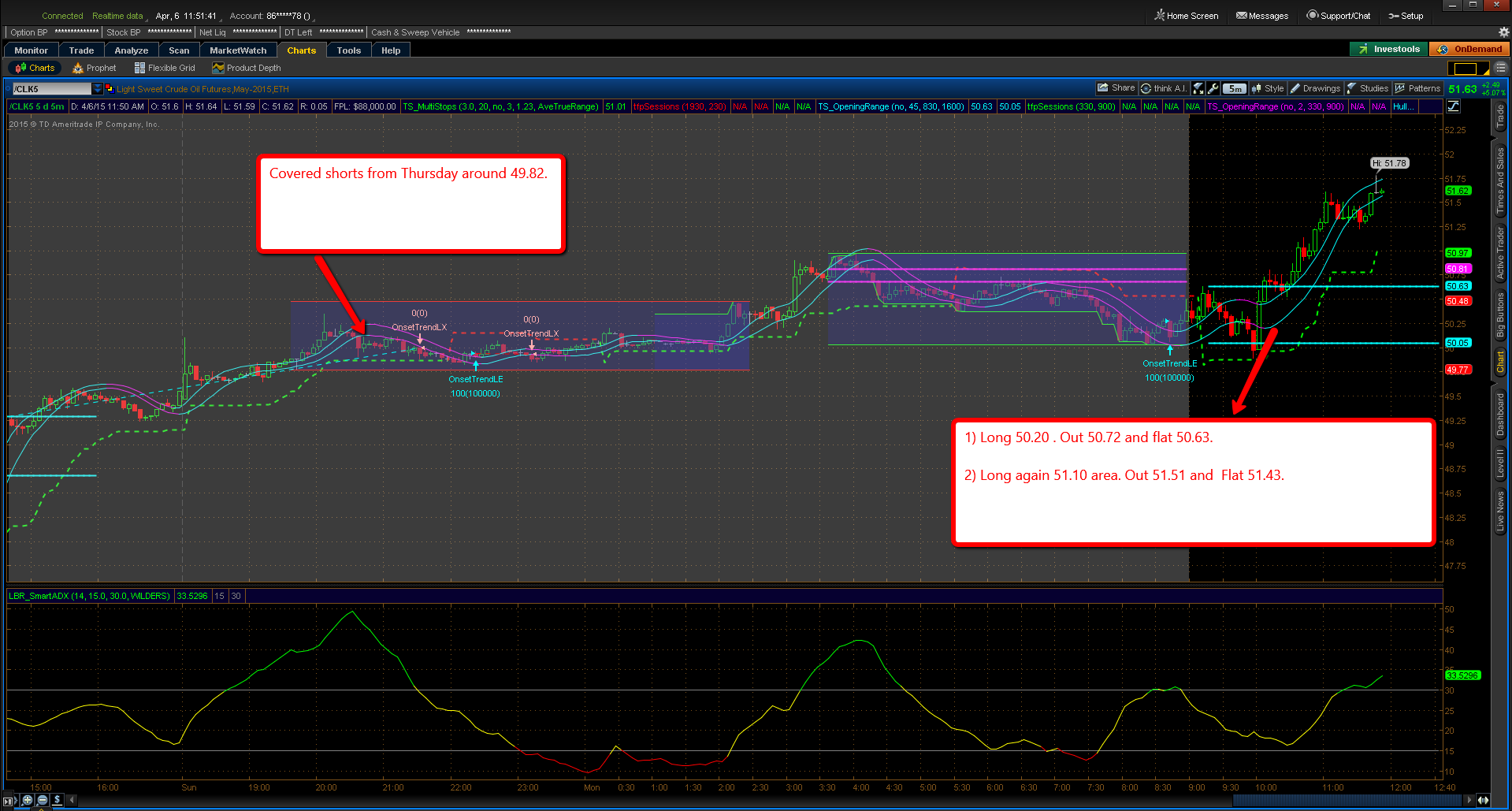Image resolution: width=1512 pixels, height=811 pixels.
Task: Click the Share chart button
Action: click(1116, 88)
